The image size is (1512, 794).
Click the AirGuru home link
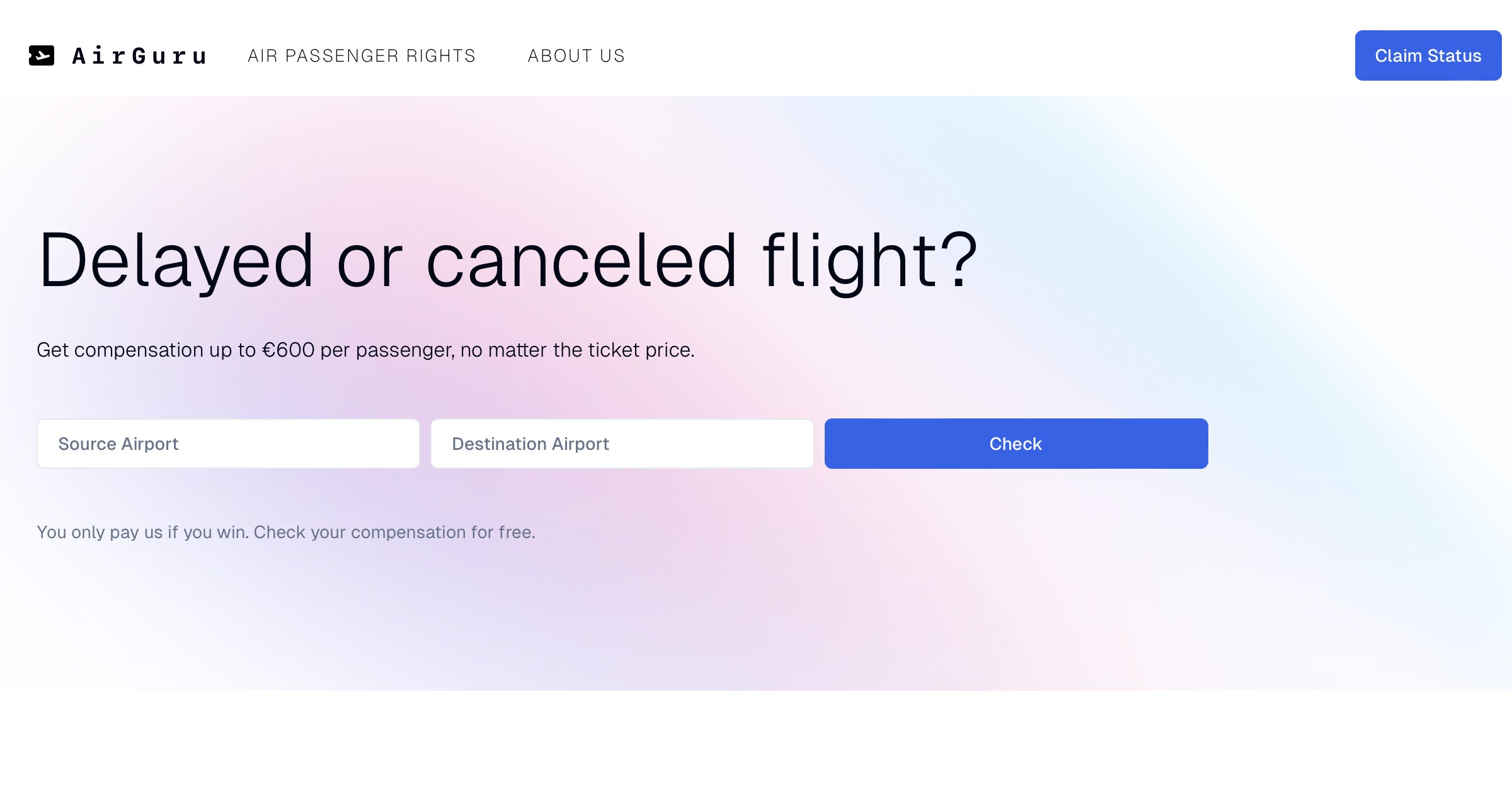120,55
